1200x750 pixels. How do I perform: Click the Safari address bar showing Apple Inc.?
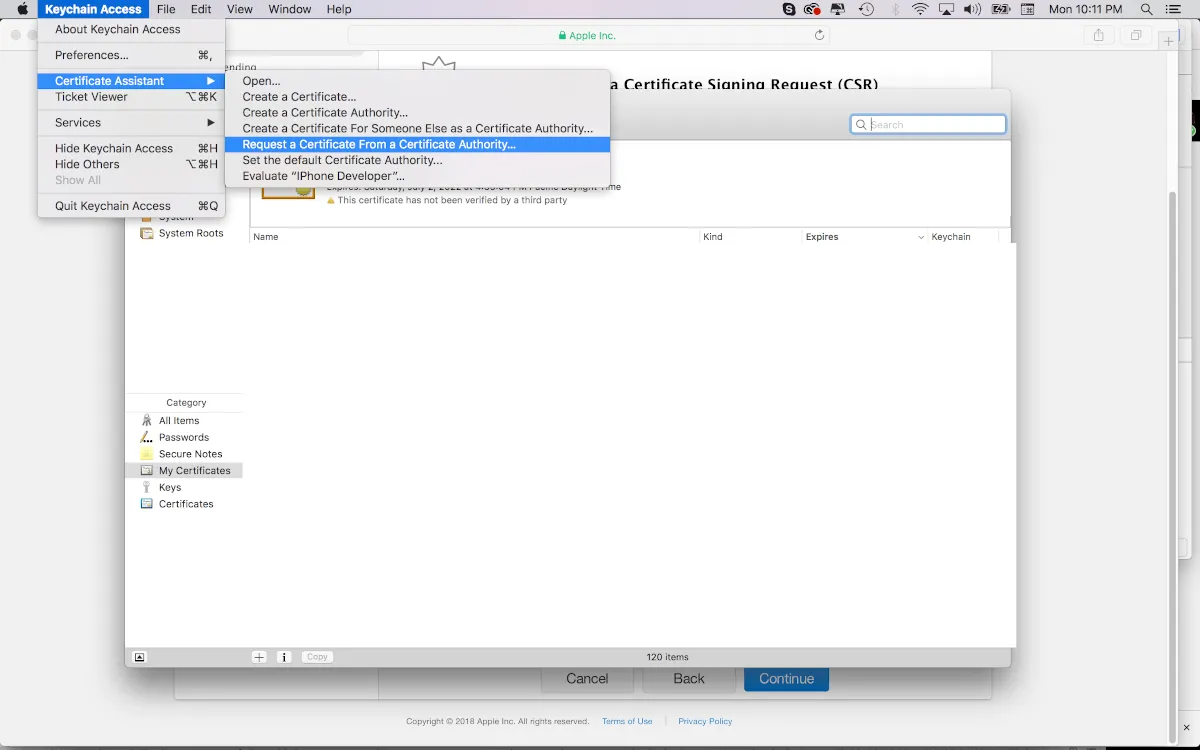(x=590, y=35)
